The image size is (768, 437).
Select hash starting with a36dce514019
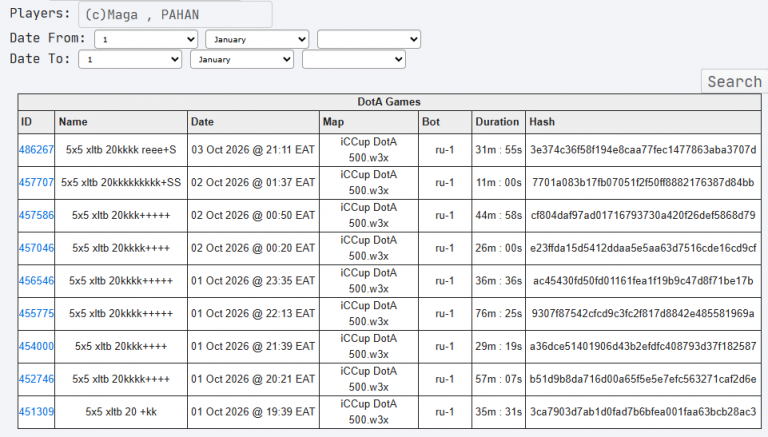(643, 346)
